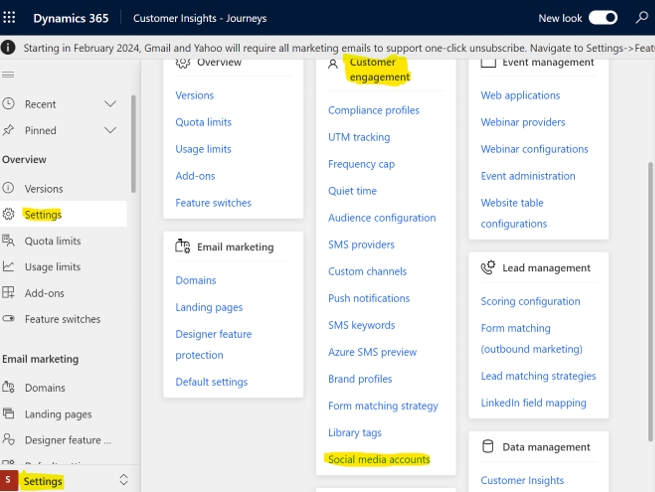Open the Library tags link

(355, 433)
